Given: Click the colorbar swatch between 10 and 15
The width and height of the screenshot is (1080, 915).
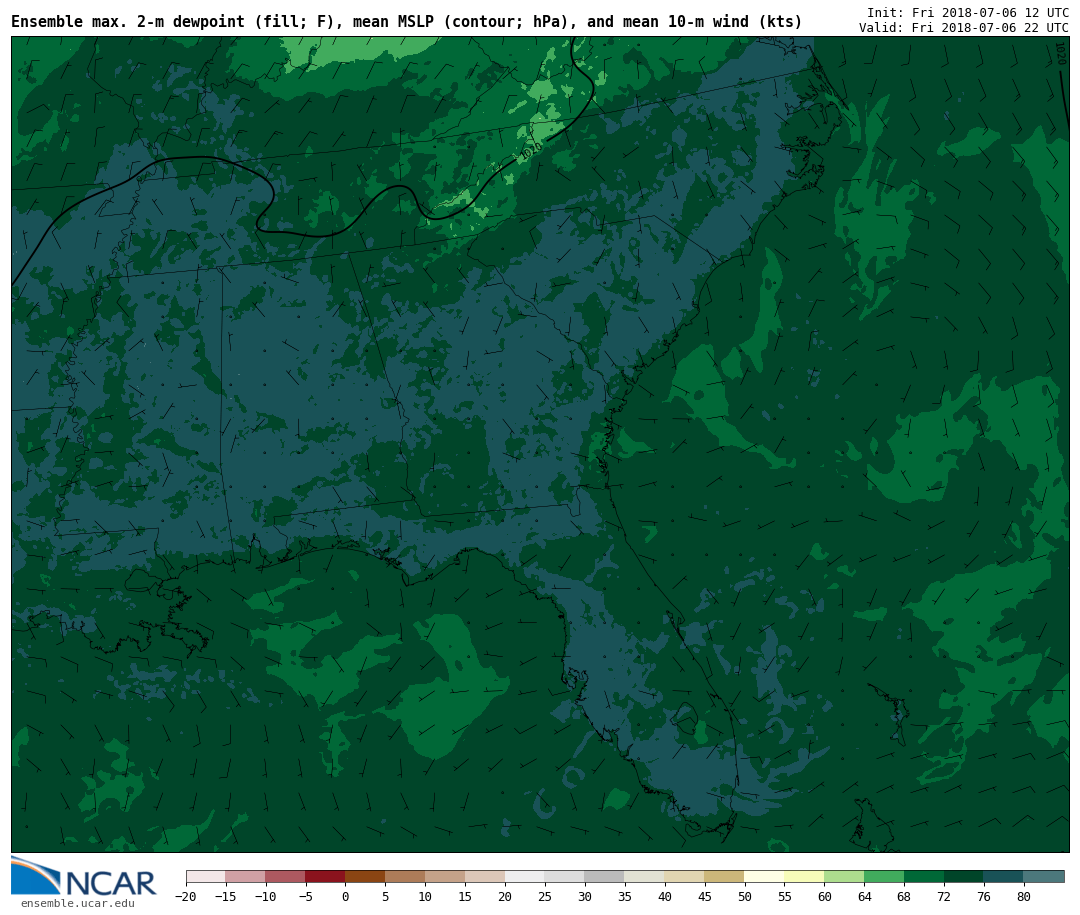Looking at the screenshot, I should click(445, 876).
